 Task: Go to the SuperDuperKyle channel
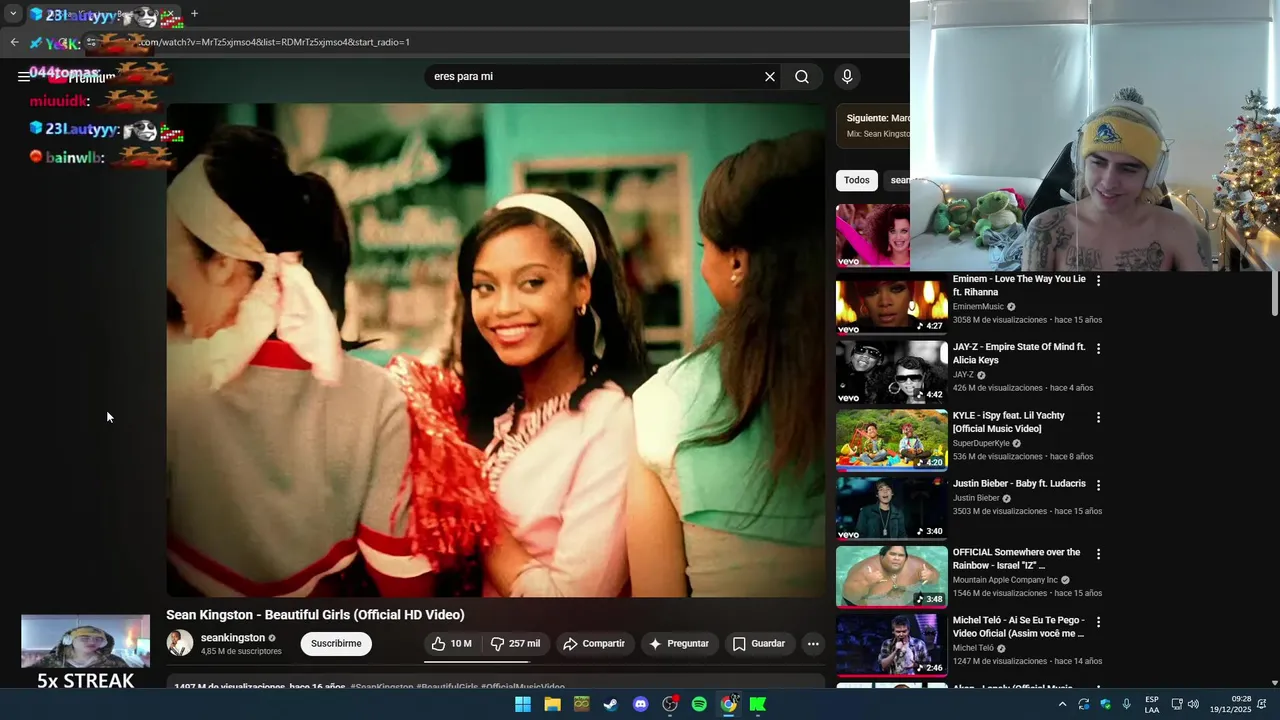pyautogui.click(x=981, y=443)
